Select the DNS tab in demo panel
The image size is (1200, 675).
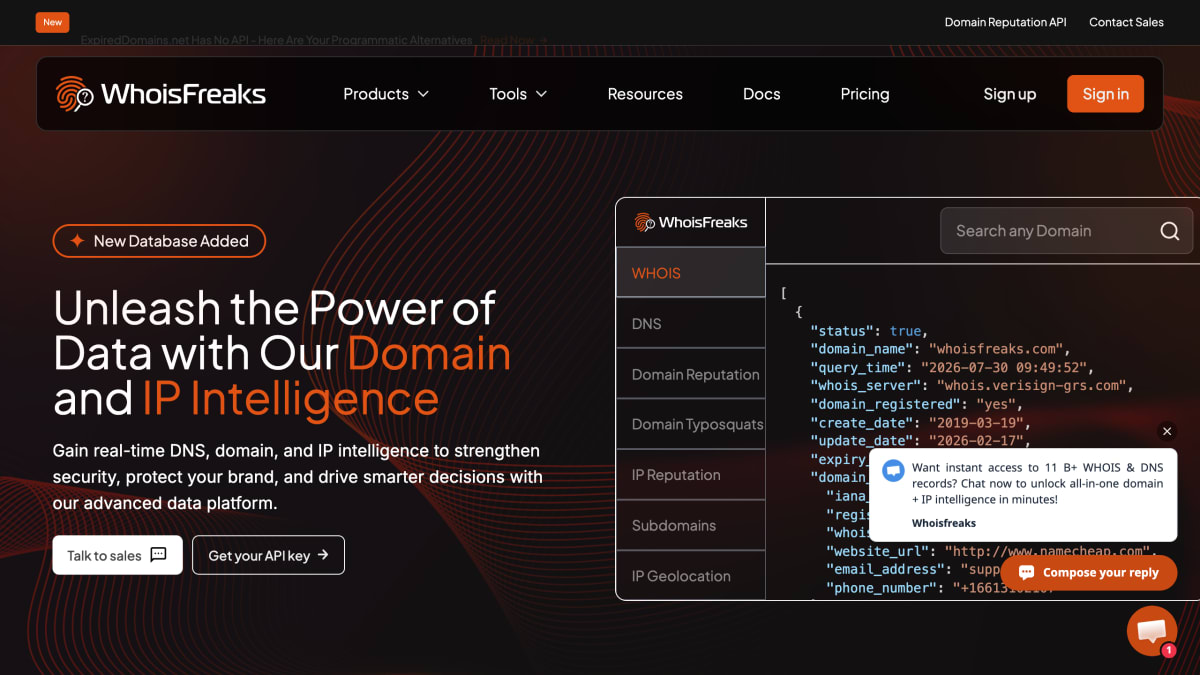click(690, 324)
